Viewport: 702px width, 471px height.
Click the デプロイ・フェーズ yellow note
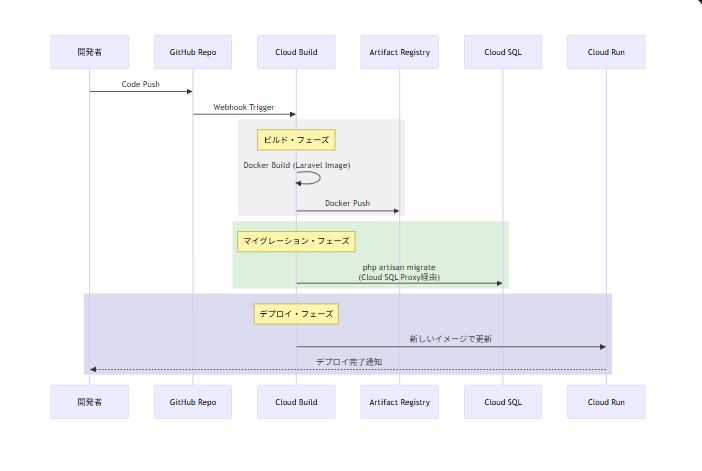pyautogui.click(x=296, y=314)
